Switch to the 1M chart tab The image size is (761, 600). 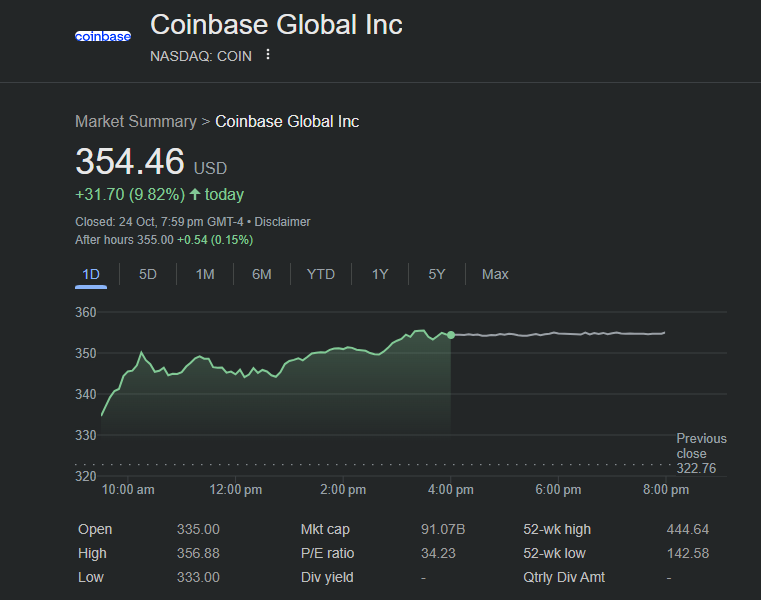[205, 274]
